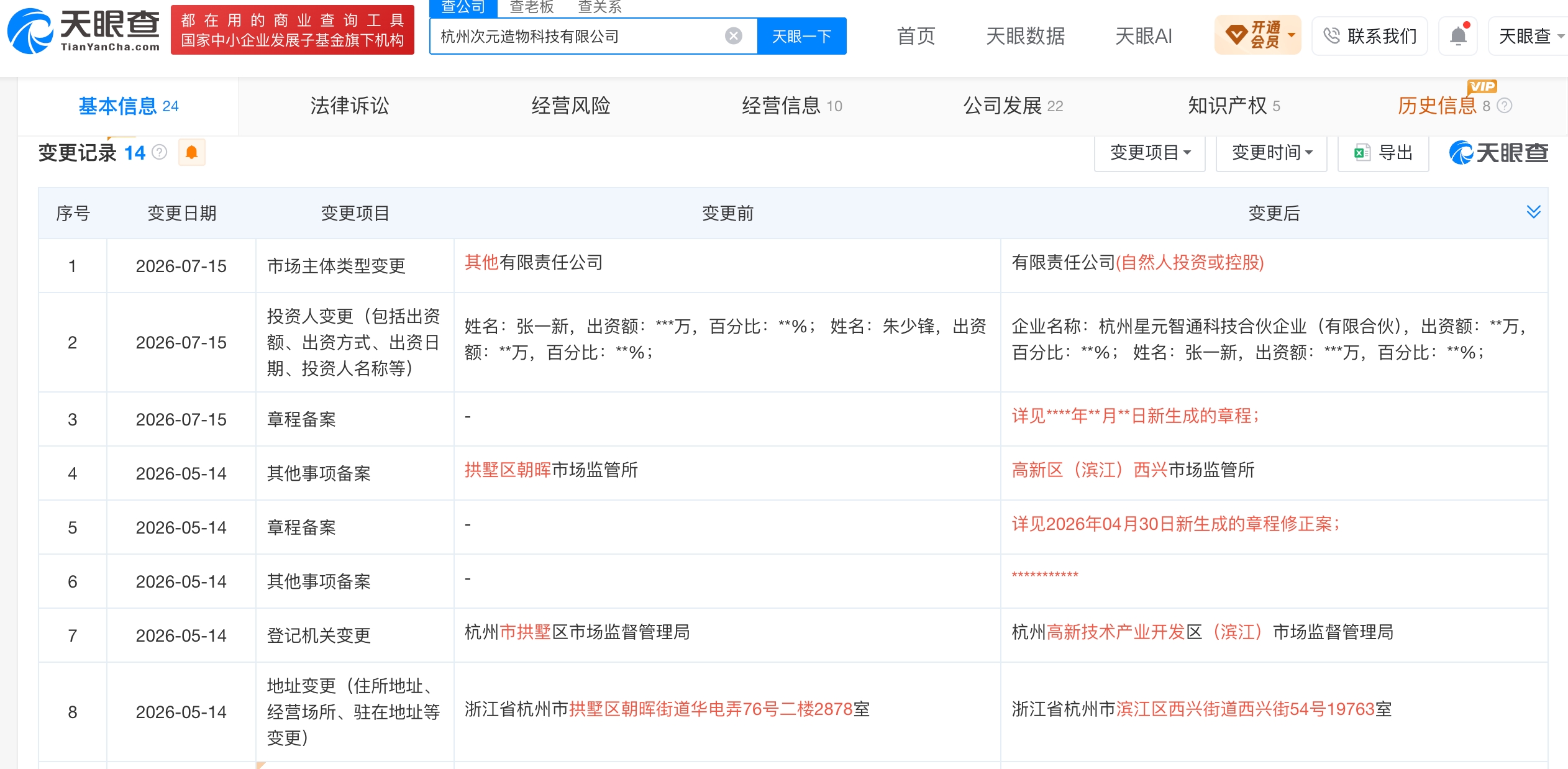The height and width of the screenshot is (769, 1568).
Task: Click 登记机关变更 in row 7
Action: 319,635
